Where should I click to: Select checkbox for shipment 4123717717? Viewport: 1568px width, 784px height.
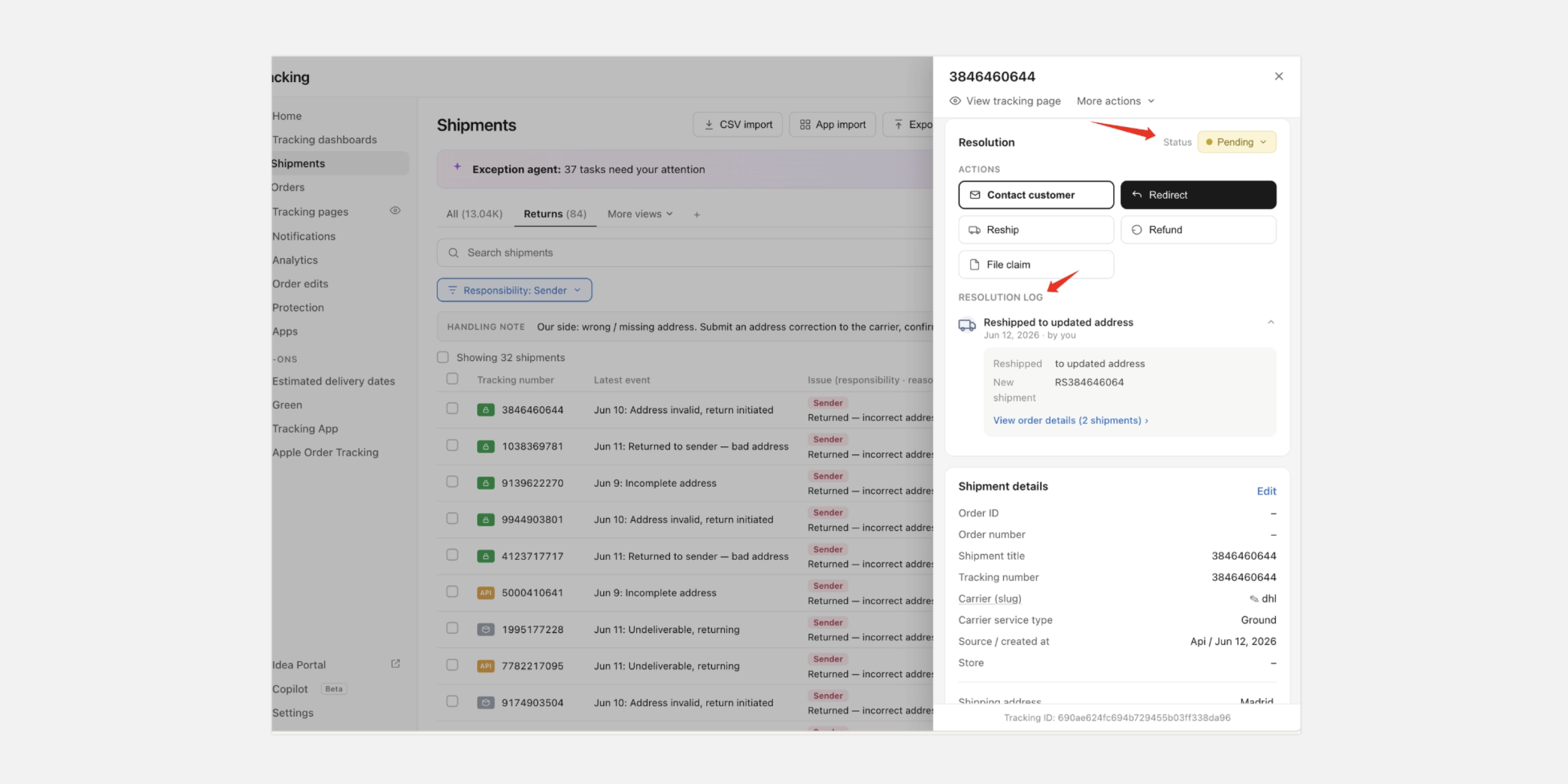coord(452,555)
